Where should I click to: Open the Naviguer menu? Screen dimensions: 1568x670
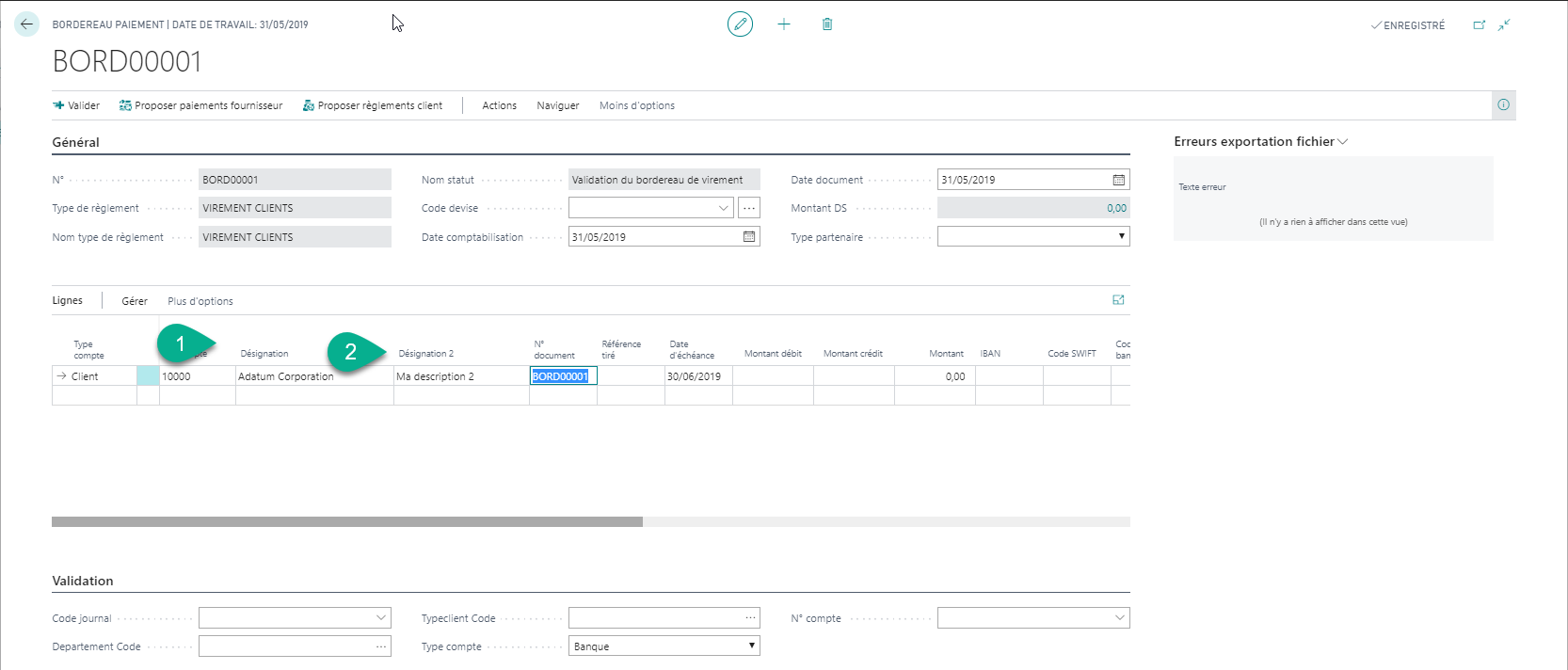click(557, 105)
